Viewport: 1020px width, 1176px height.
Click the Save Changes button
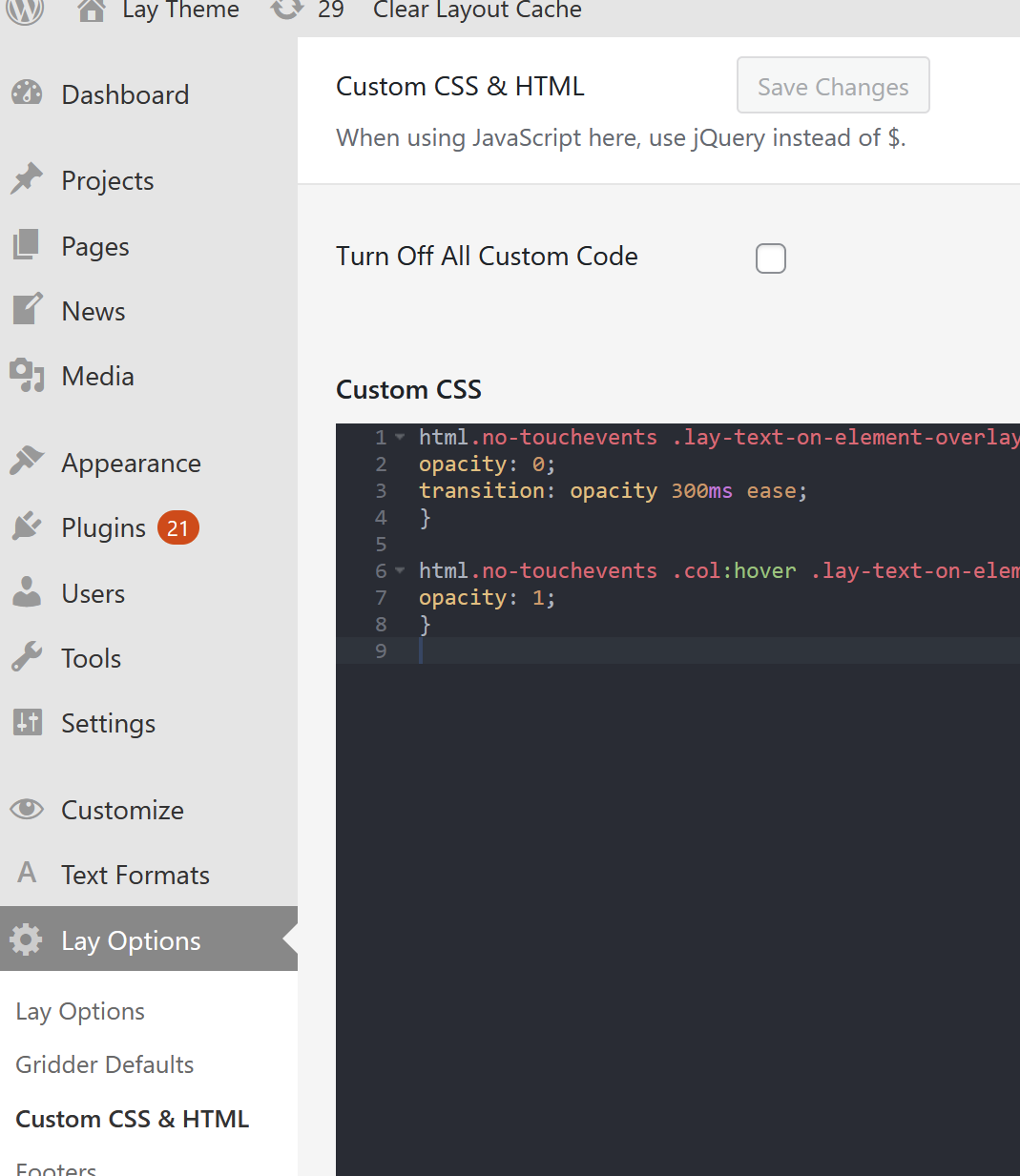click(832, 86)
